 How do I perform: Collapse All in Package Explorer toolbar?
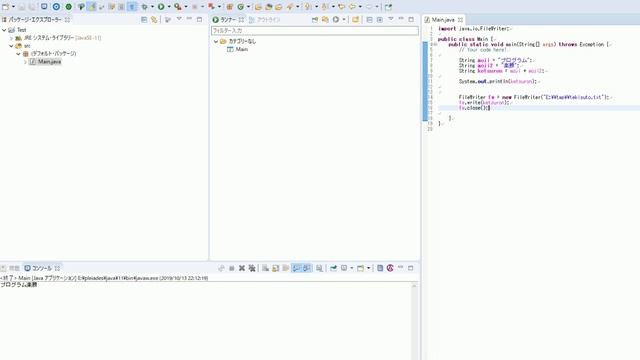tap(144, 19)
